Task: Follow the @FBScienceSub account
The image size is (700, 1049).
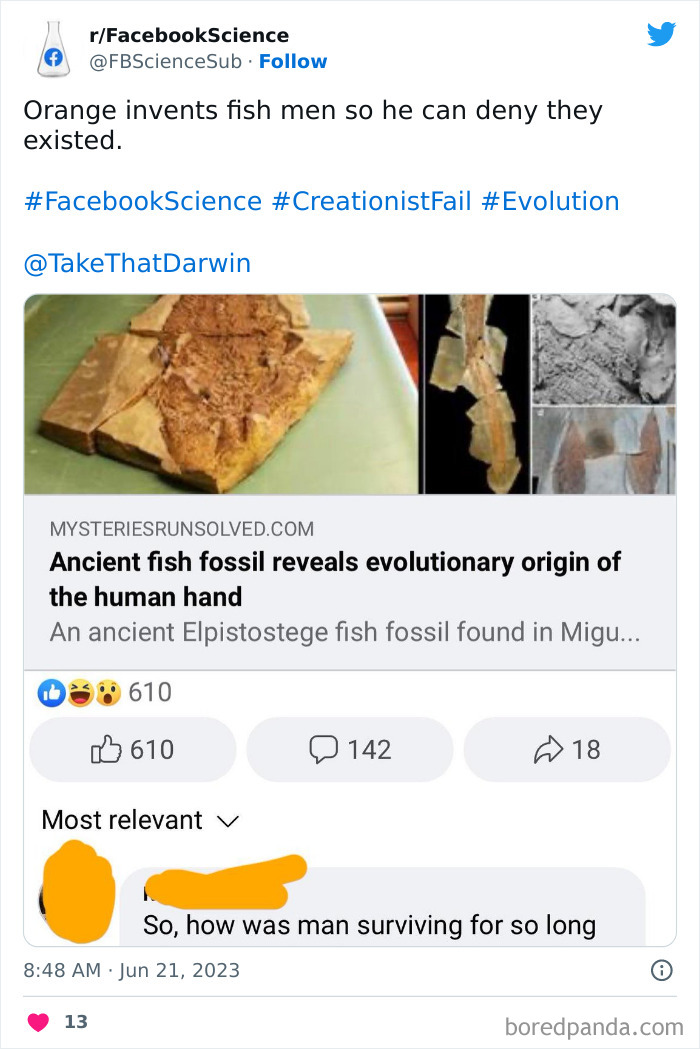Action: pyautogui.click(x=293, y=61)
